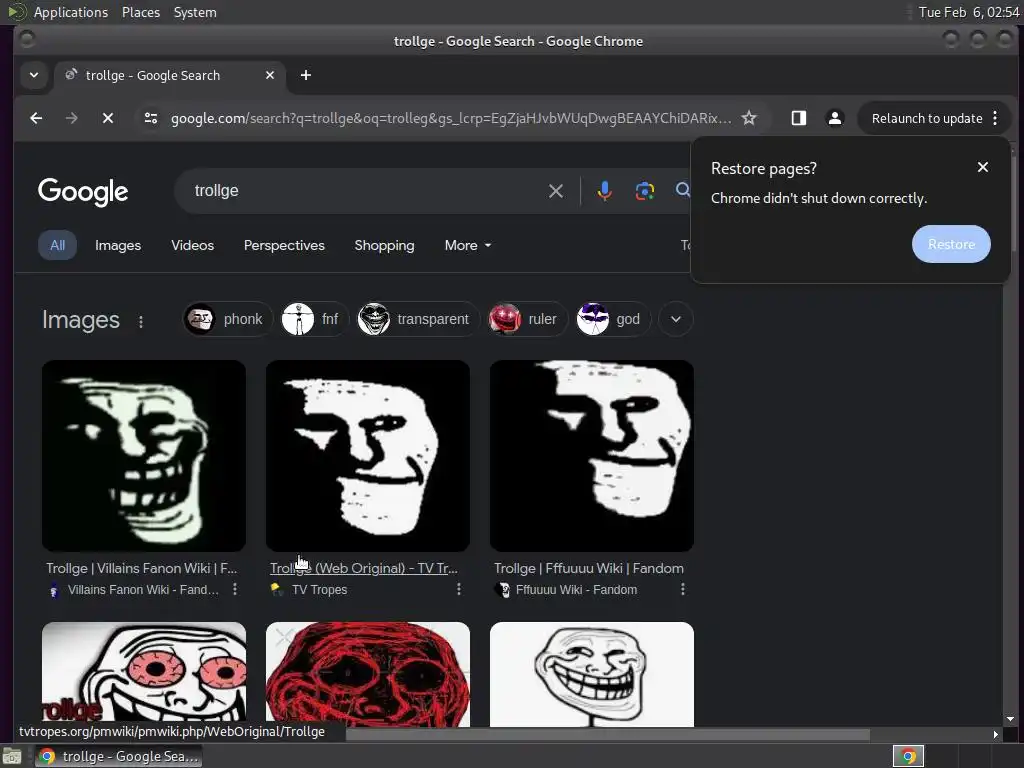Click TV Tropes source name
The width and height of the screenshot is (1024, 768).
(x=319, y=590)
